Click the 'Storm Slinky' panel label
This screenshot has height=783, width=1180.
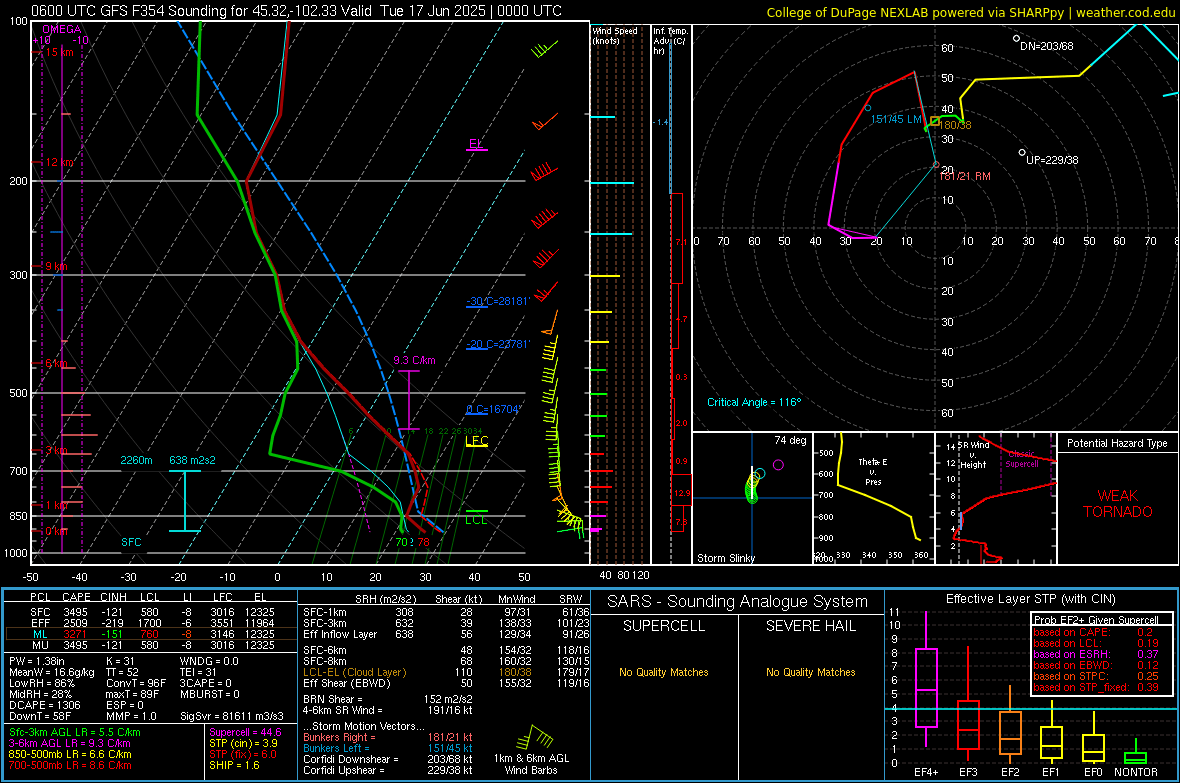click(x=725, y=558)
